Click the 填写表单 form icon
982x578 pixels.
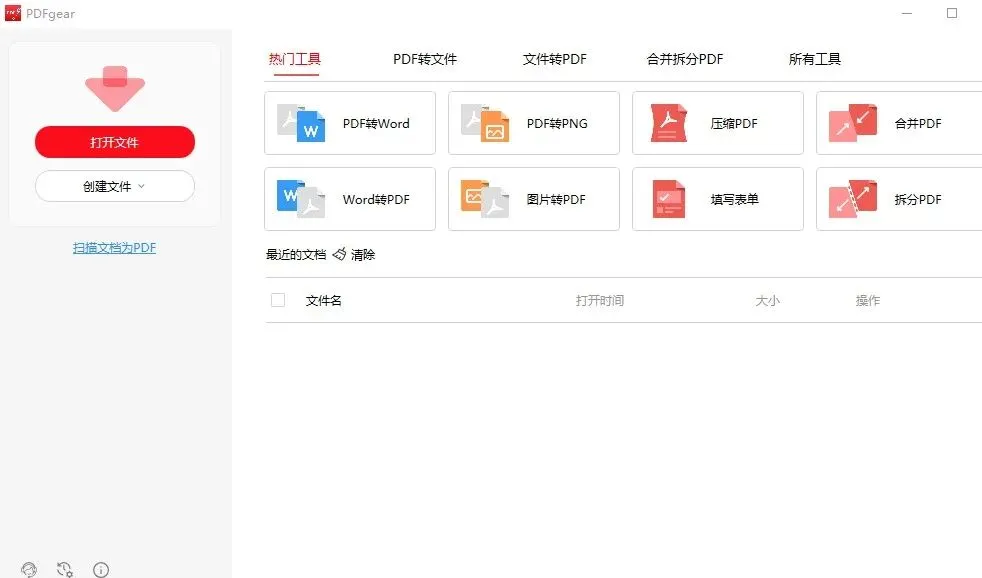(x=668, y=199)
